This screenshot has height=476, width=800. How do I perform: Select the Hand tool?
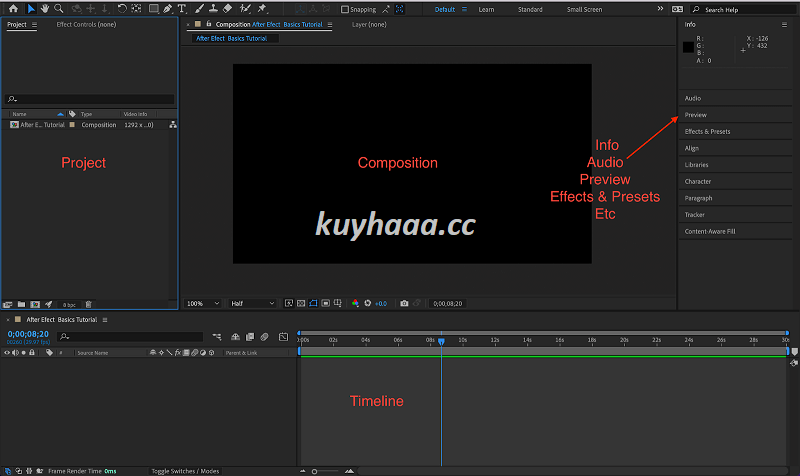click(45, 9)
